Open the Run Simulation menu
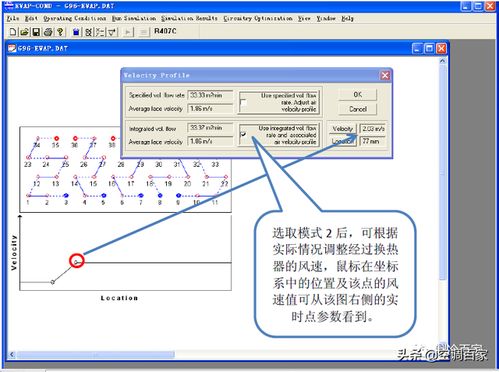499x372 pixels. (x=134, y=18)
